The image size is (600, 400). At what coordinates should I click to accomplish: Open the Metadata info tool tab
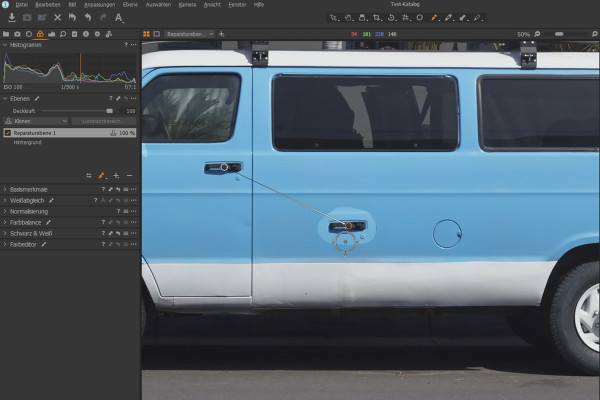[86, 34]
